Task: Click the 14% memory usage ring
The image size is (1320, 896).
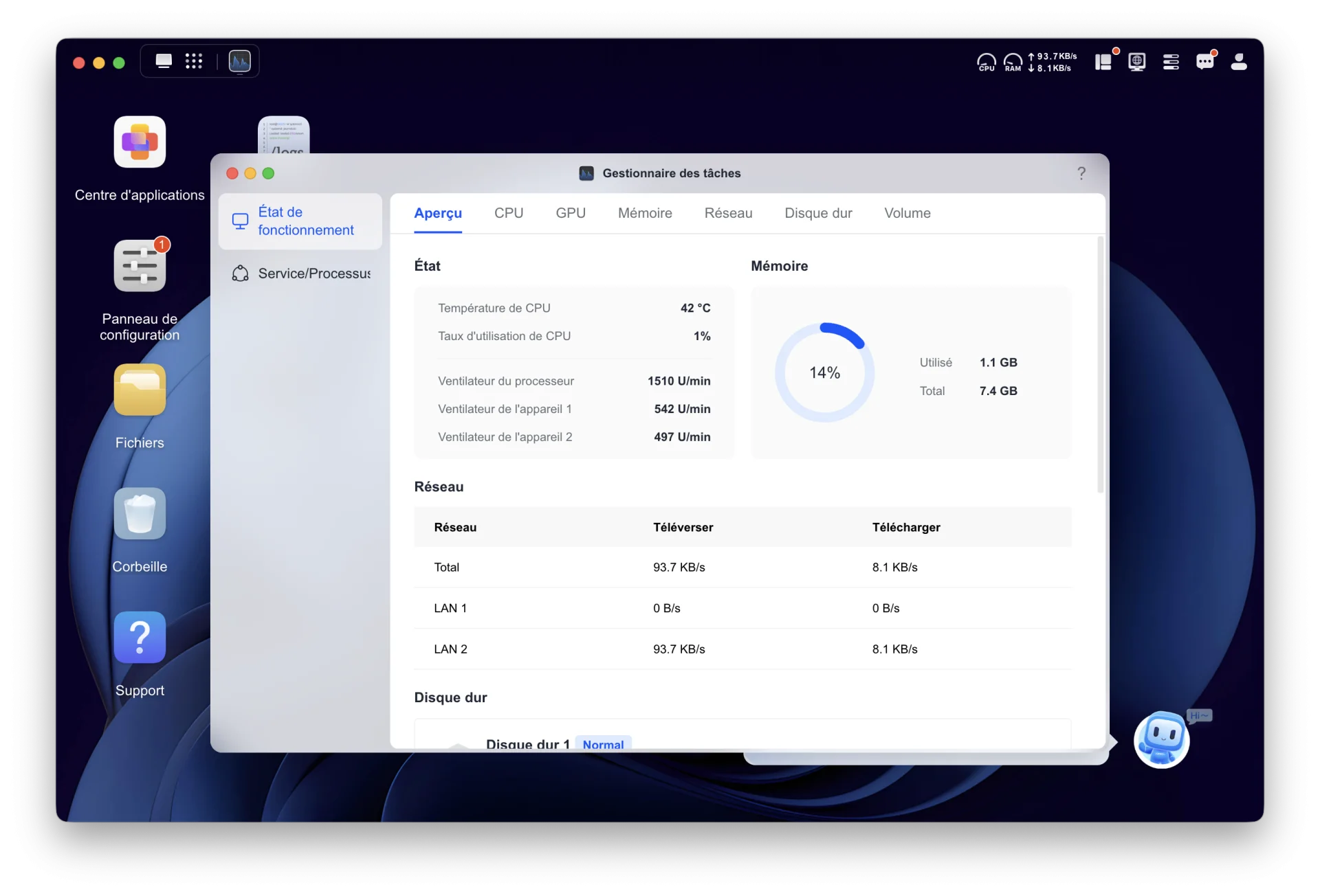Action: (824, 372)
